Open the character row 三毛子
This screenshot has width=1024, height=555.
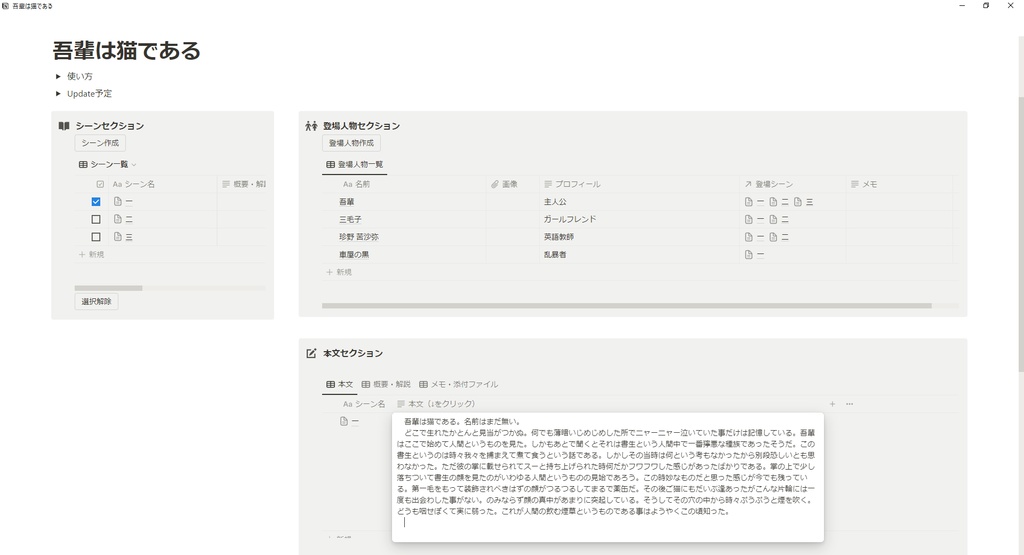pyautogui.click(x=350, y=220)
